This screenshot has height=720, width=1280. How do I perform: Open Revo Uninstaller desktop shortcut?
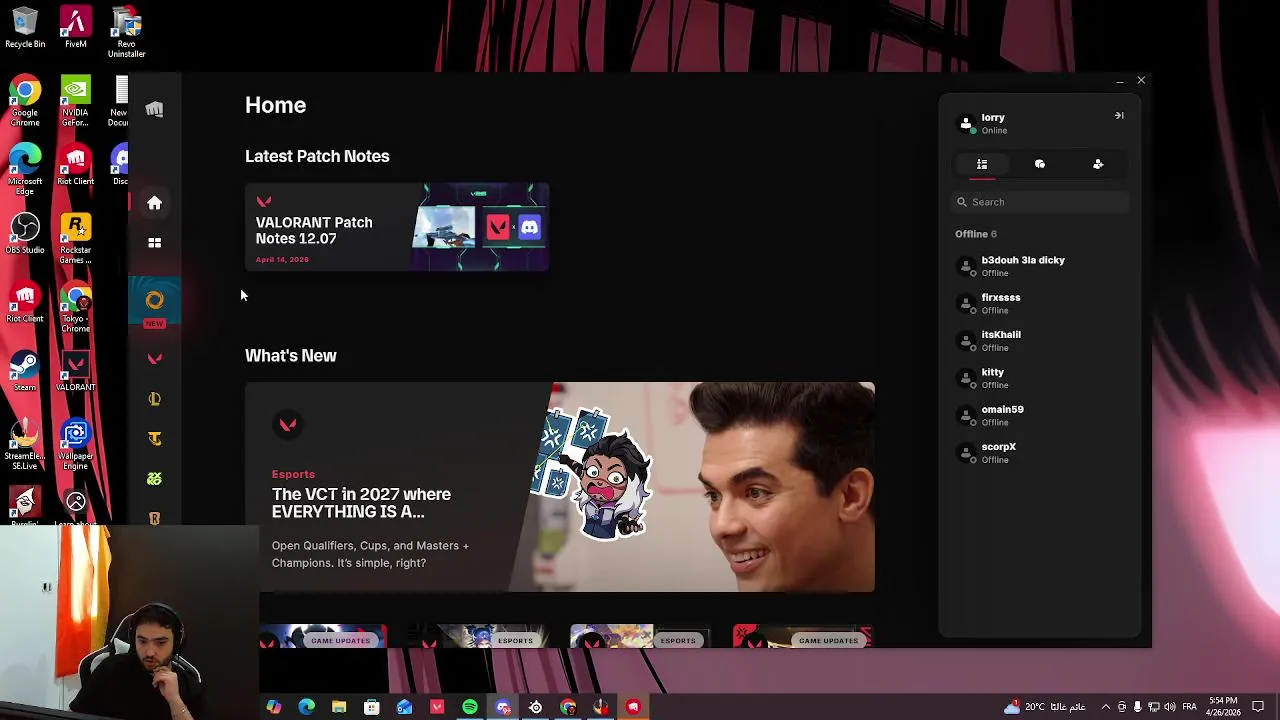126,33
